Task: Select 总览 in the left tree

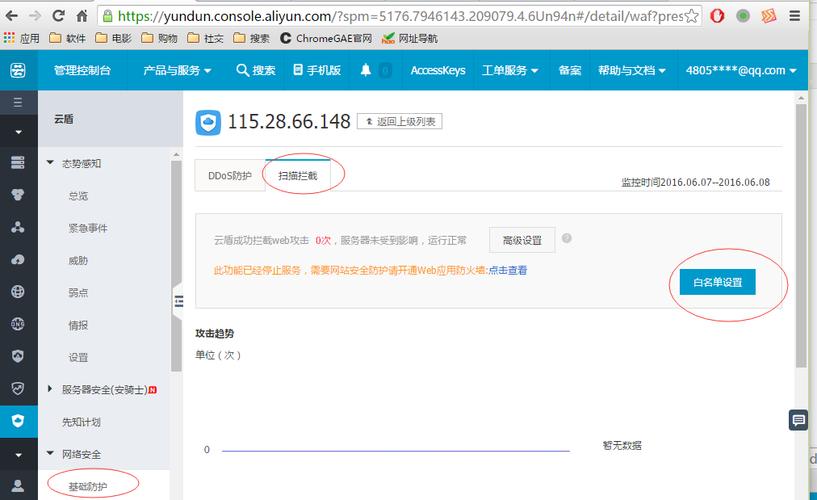Action: 78,196
